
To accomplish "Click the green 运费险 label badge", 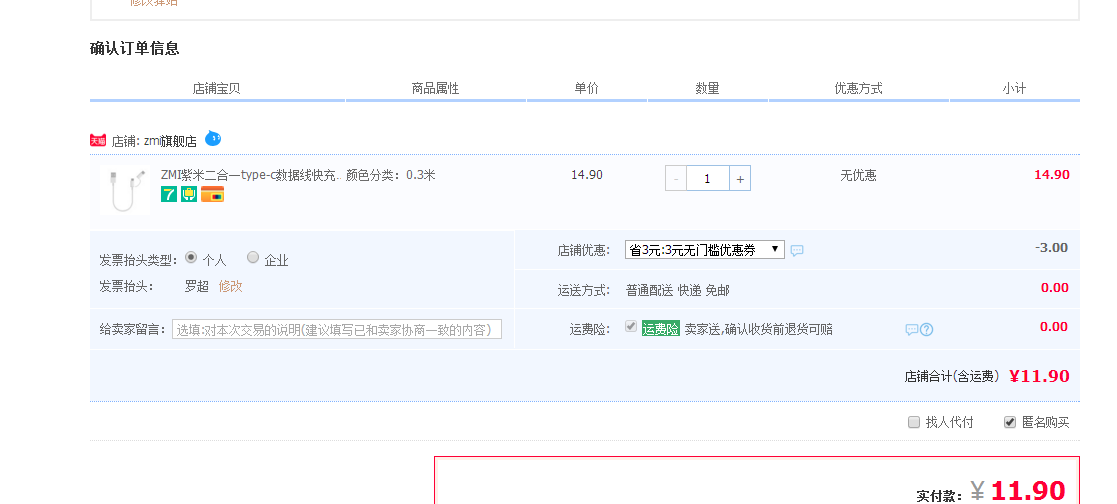I will pos(660,329).
